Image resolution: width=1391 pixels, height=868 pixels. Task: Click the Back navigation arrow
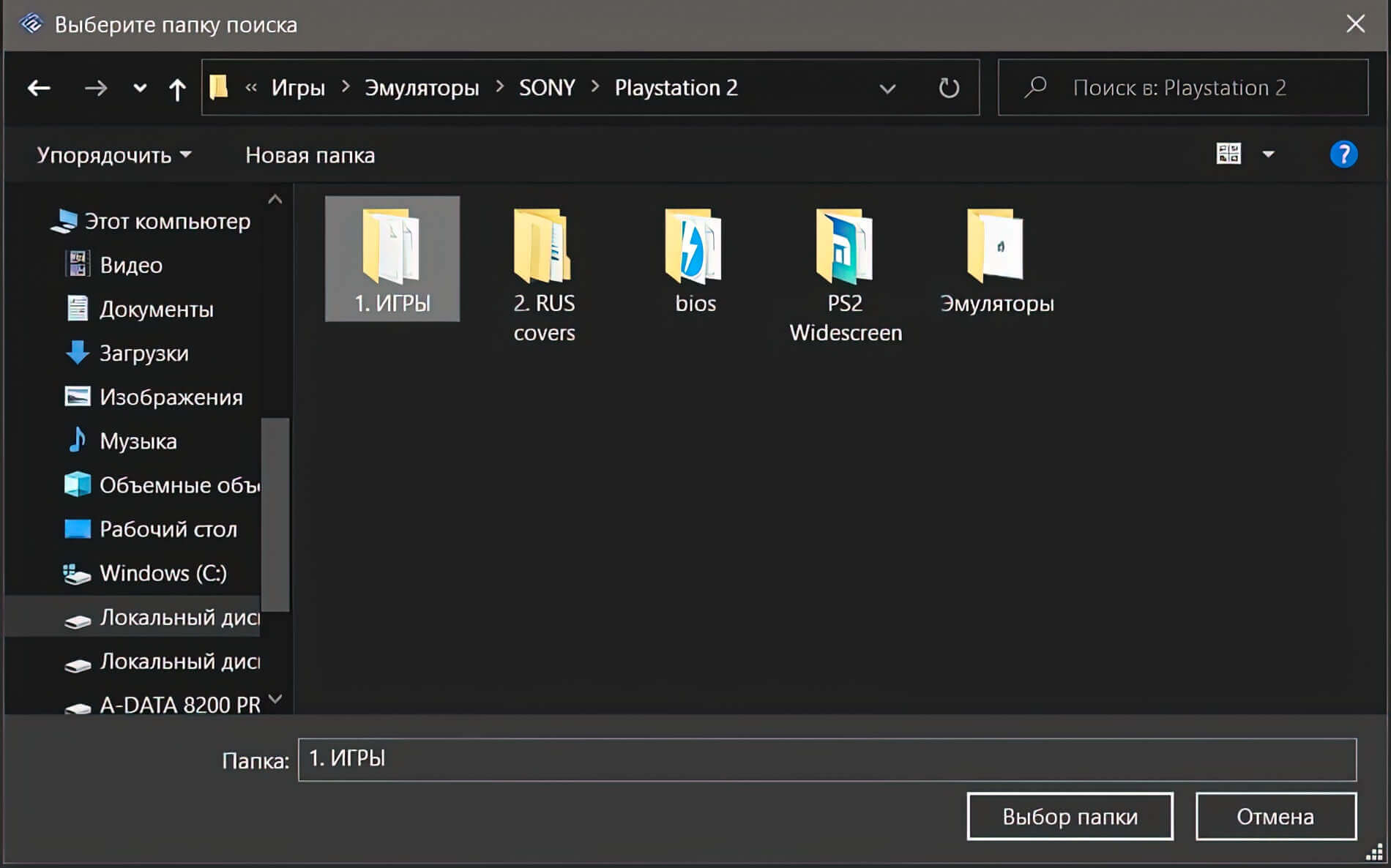click(39, 89)
